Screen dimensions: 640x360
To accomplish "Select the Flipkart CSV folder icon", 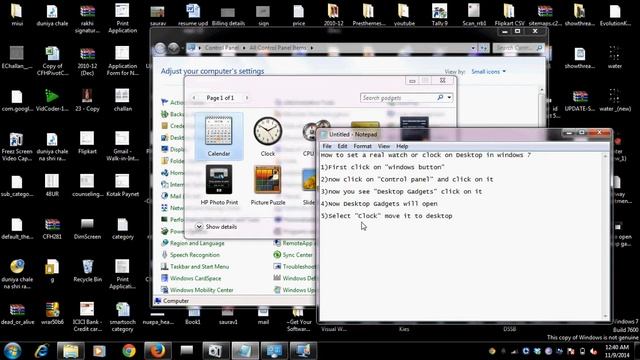I will 509,15.
